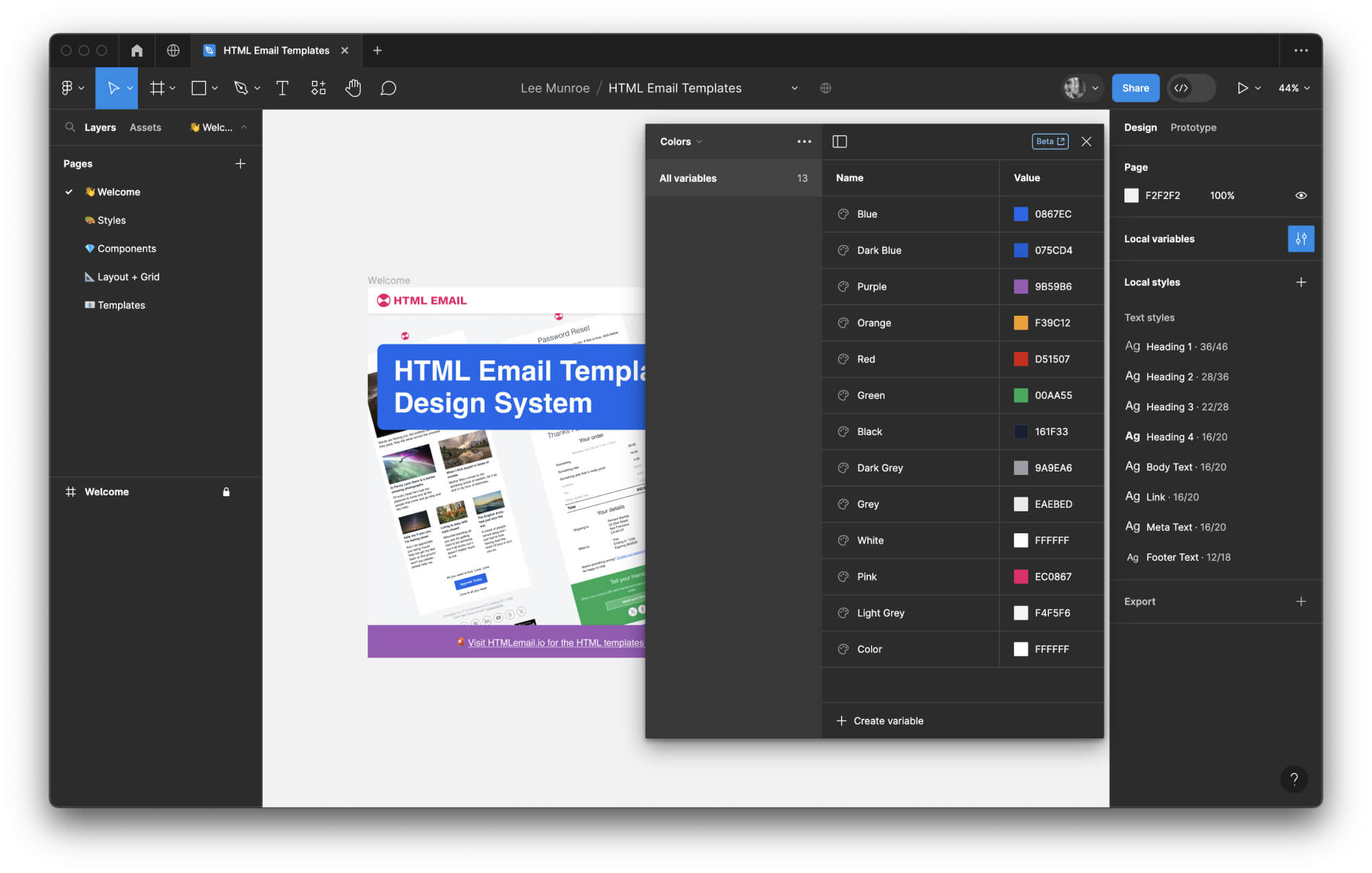Click Create variable
The height and width of the screenshot is (873, 1372).
pos(880,721)
